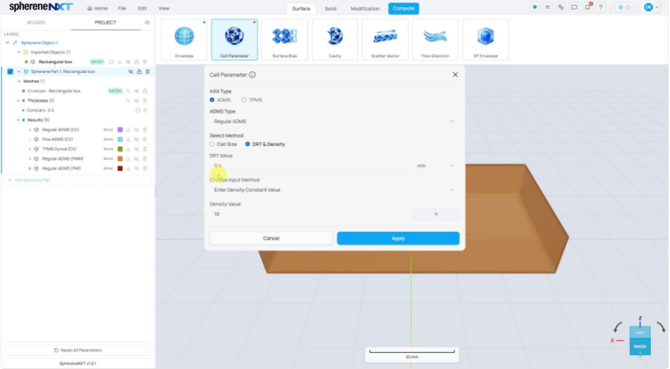670x369 pixels.
Task: Open the mm unit dropdown
Action: coord(436,166)
